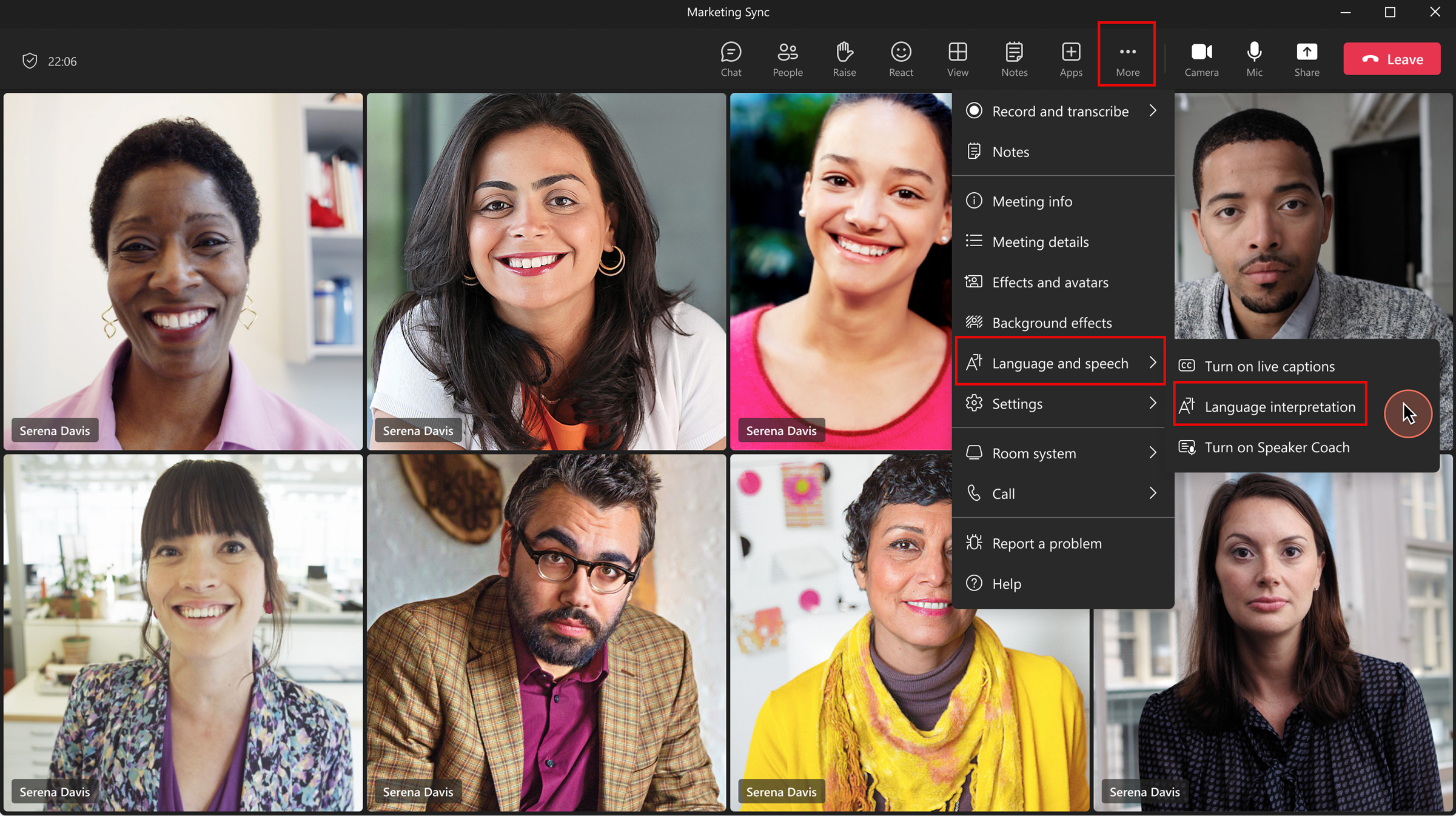Open Report a problem

tap(1046, 543)
